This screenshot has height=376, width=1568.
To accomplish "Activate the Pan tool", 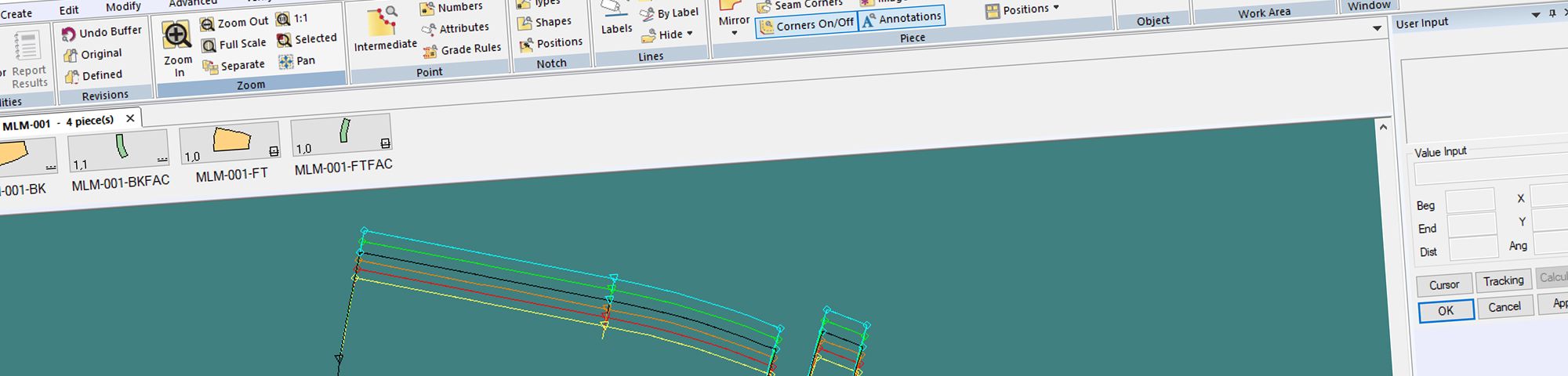I will pyautogui.click(x=296, y=60).
